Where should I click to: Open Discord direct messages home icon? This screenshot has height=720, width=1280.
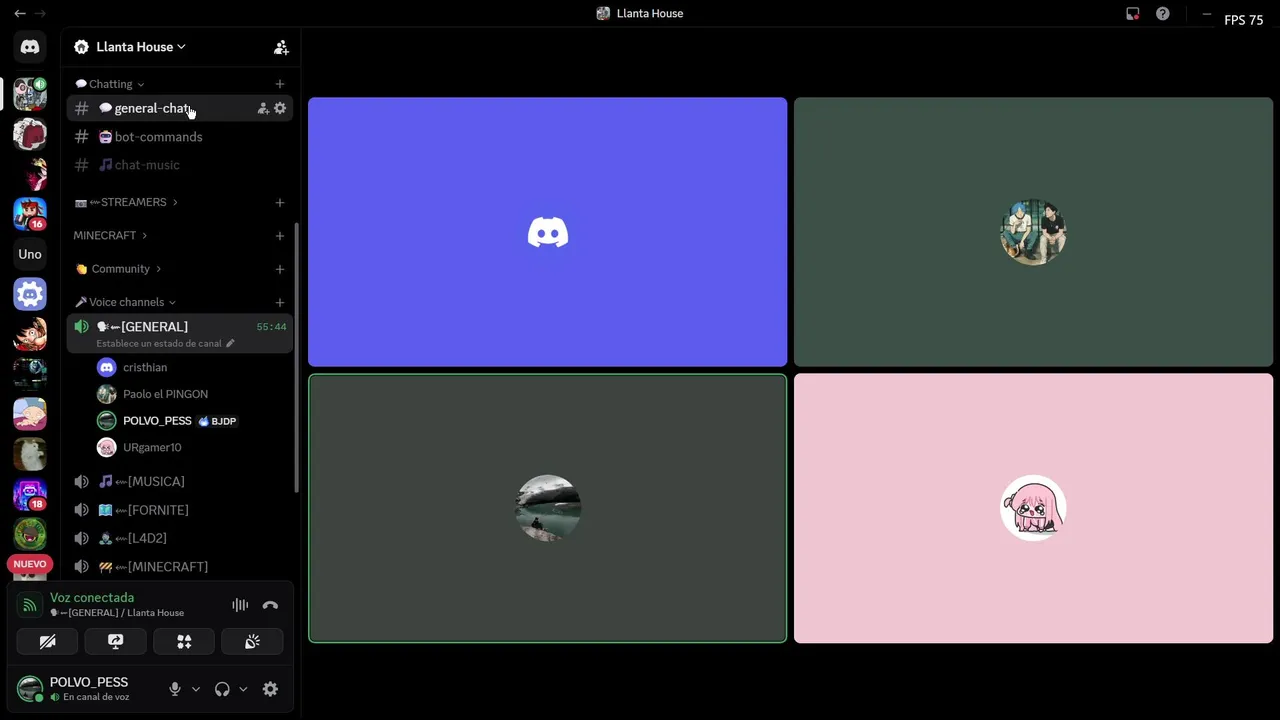tap(30, 47)
